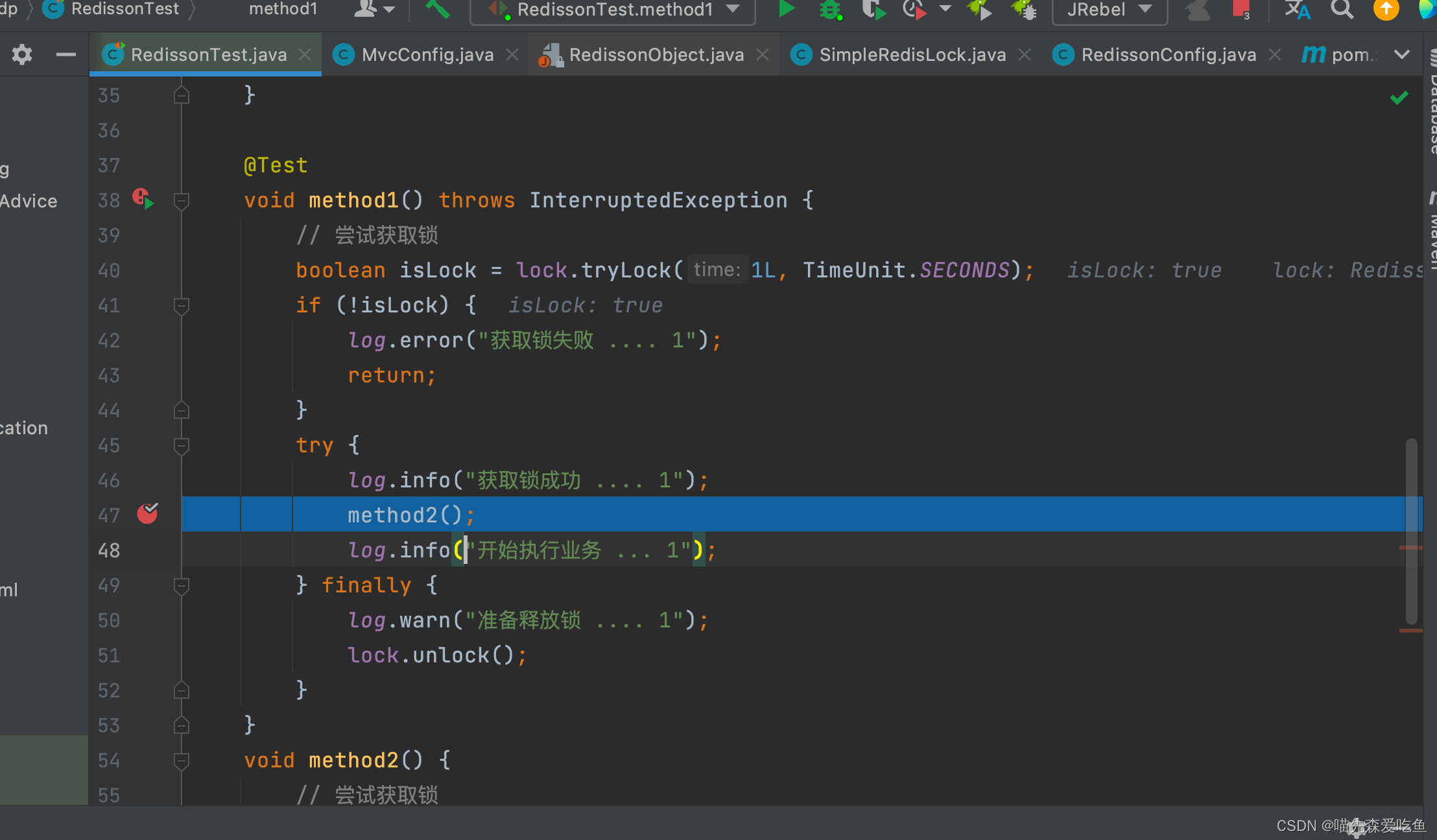This screenshot has width=1437, height=840.
Task: Build the project with the hammer icon
Action: click(438, 9)
